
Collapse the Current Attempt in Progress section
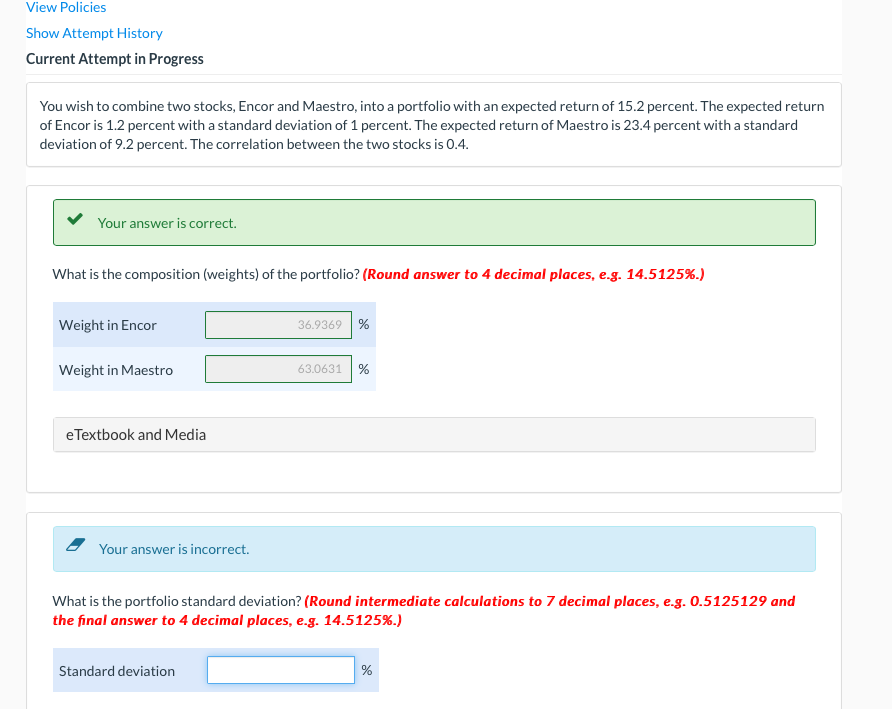coord(115,58)
